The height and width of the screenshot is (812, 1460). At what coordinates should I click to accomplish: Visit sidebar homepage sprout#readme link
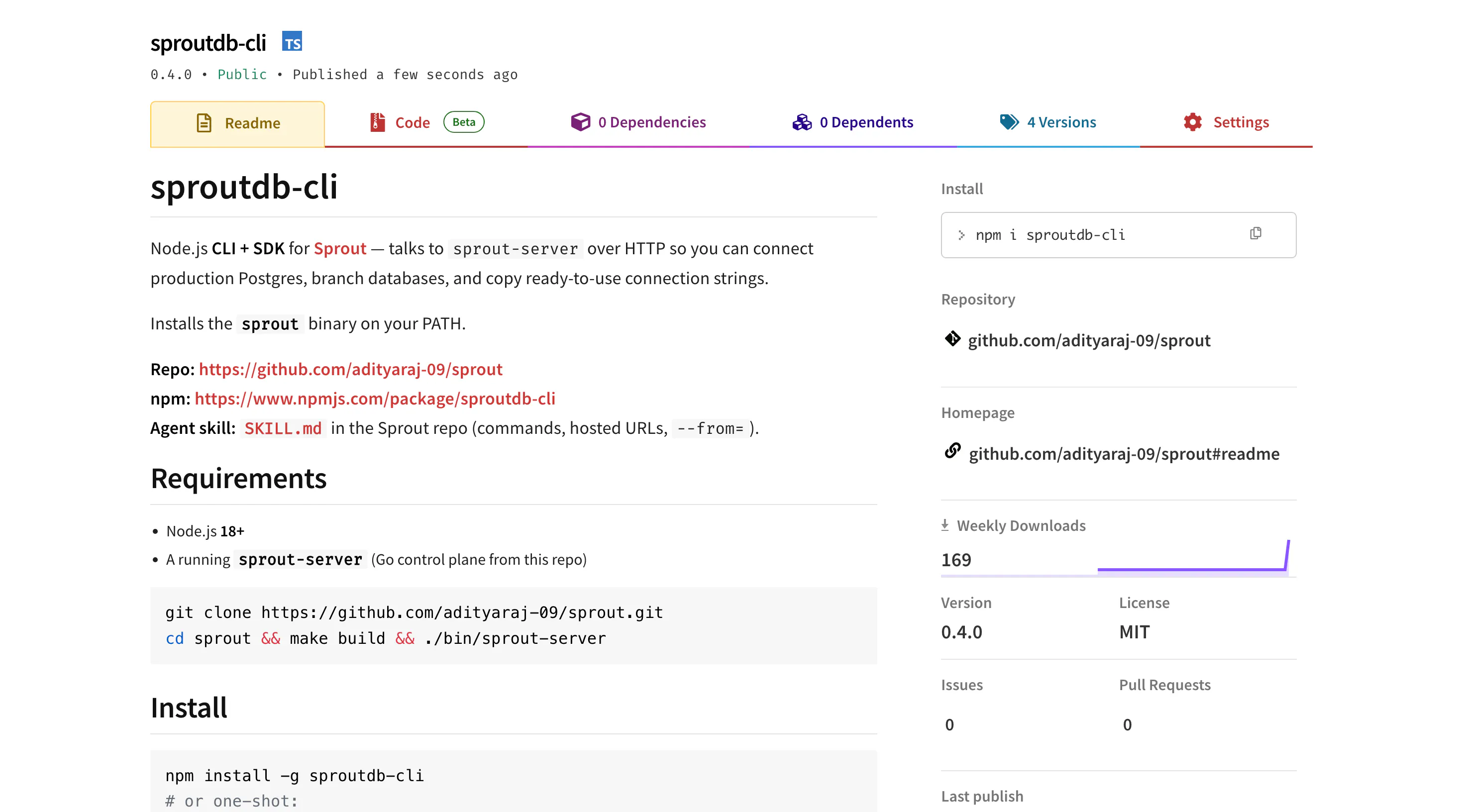tap(1124, 453)
